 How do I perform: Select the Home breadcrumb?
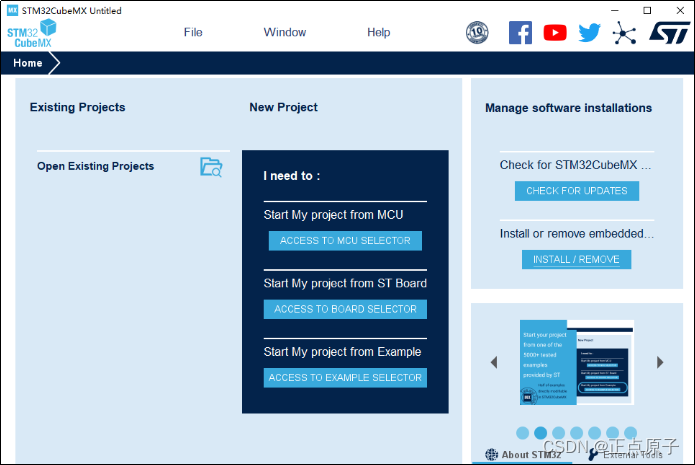(27, 63)
